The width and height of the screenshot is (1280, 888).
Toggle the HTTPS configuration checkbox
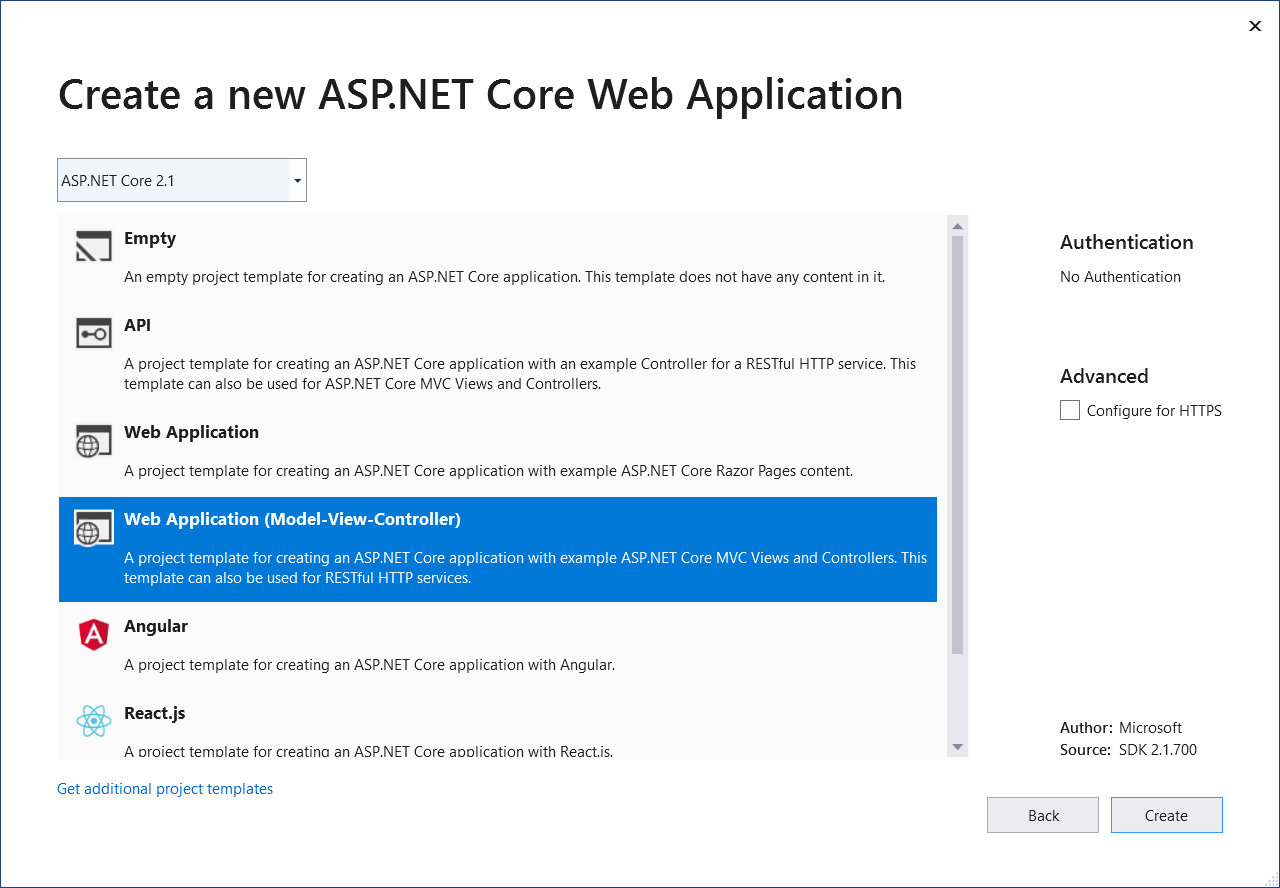pyautogui.click(x=1069, y=410)
